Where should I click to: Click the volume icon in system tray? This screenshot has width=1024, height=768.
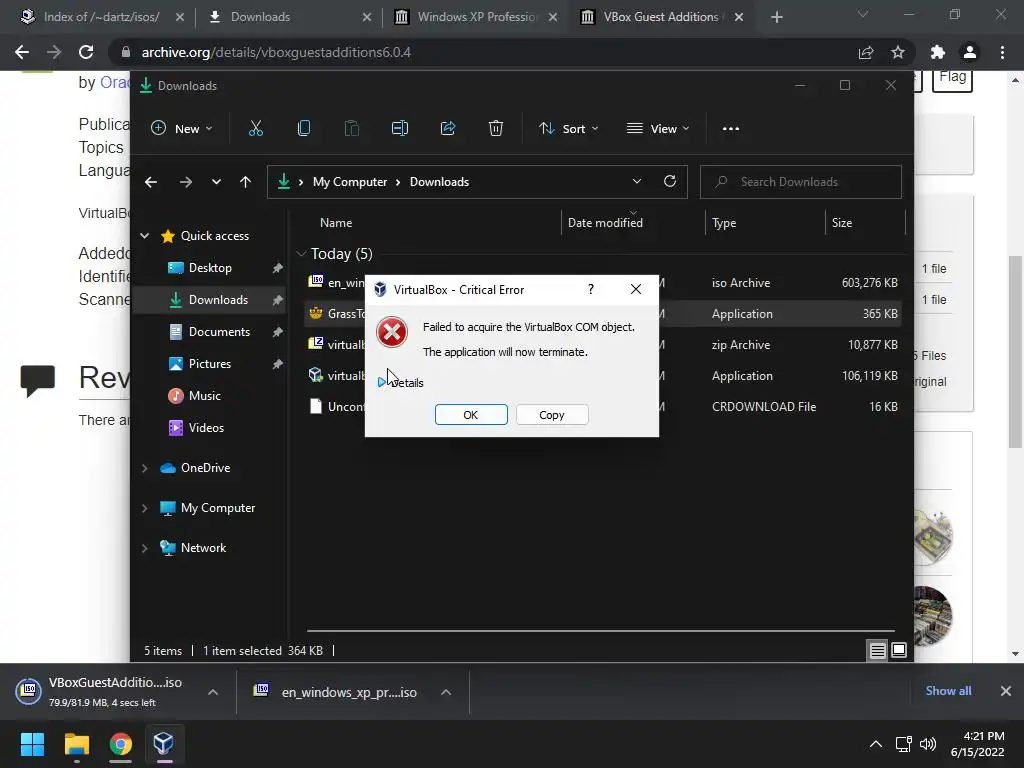[x=928, y=744]
